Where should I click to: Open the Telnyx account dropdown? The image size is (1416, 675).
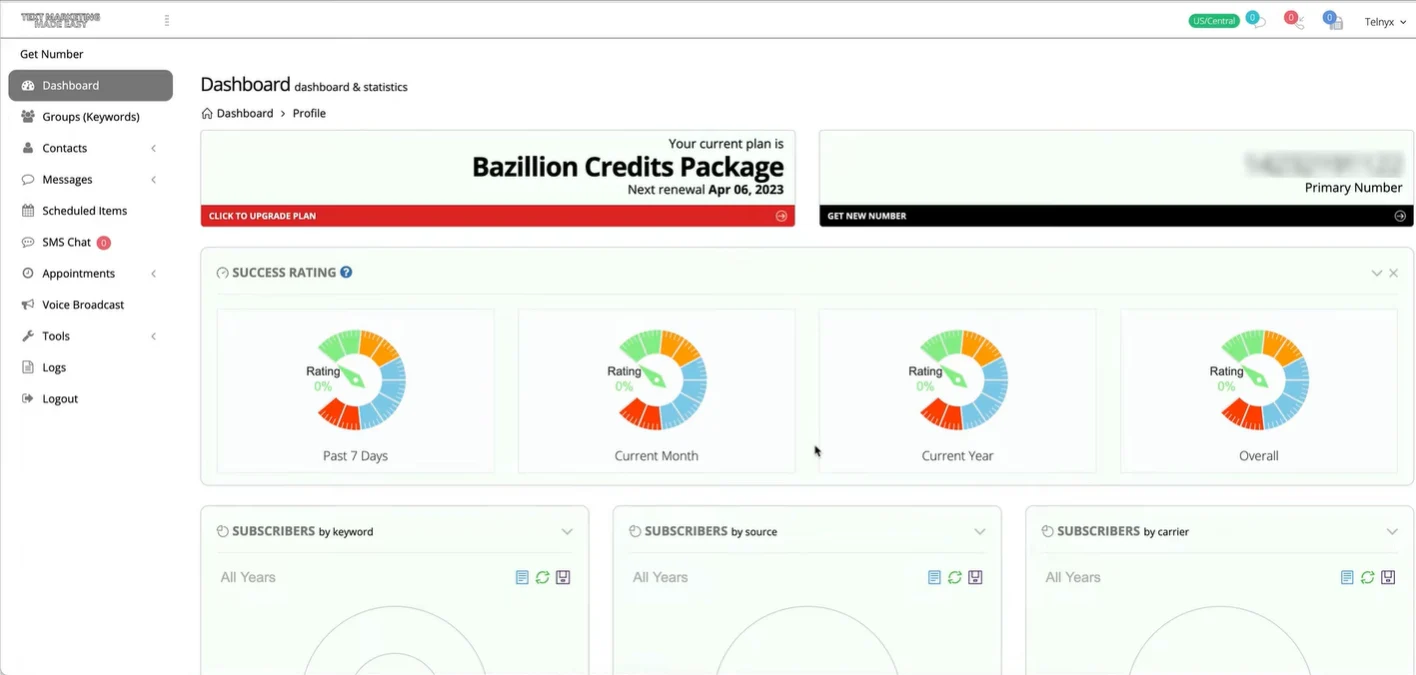(1385, 22)
